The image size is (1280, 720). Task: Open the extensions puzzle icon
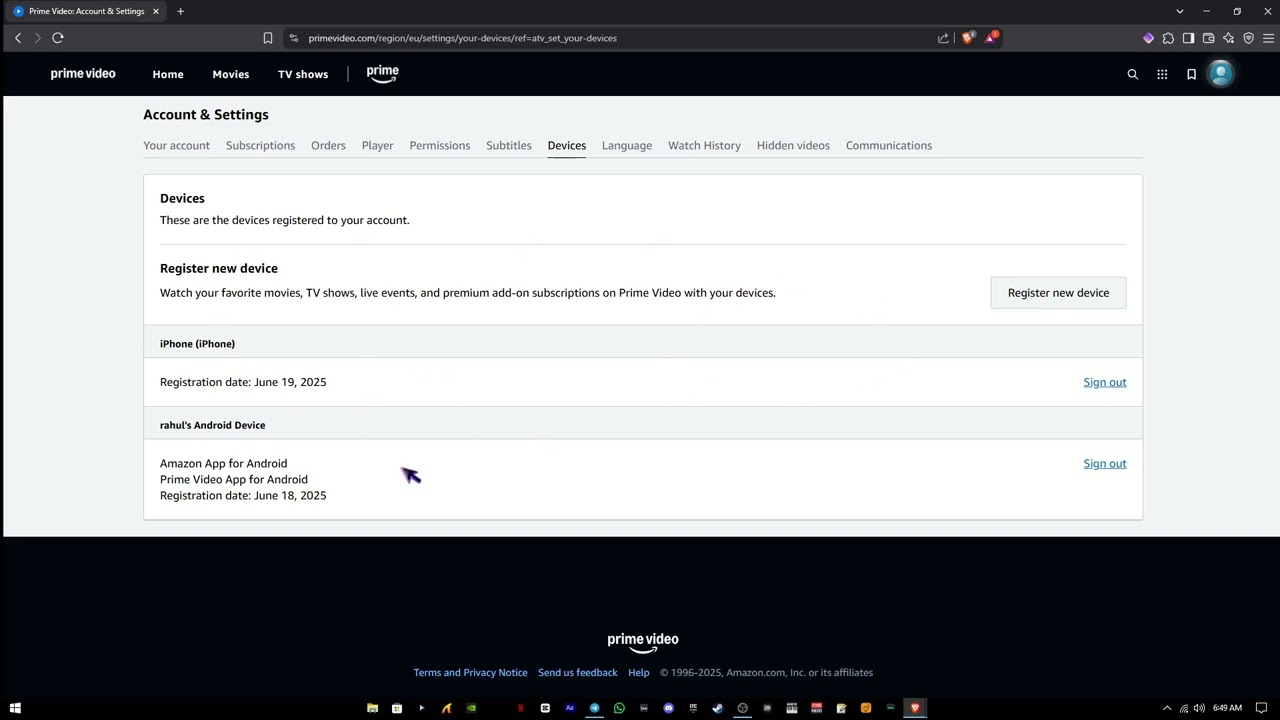click(x=1168, y=38)
